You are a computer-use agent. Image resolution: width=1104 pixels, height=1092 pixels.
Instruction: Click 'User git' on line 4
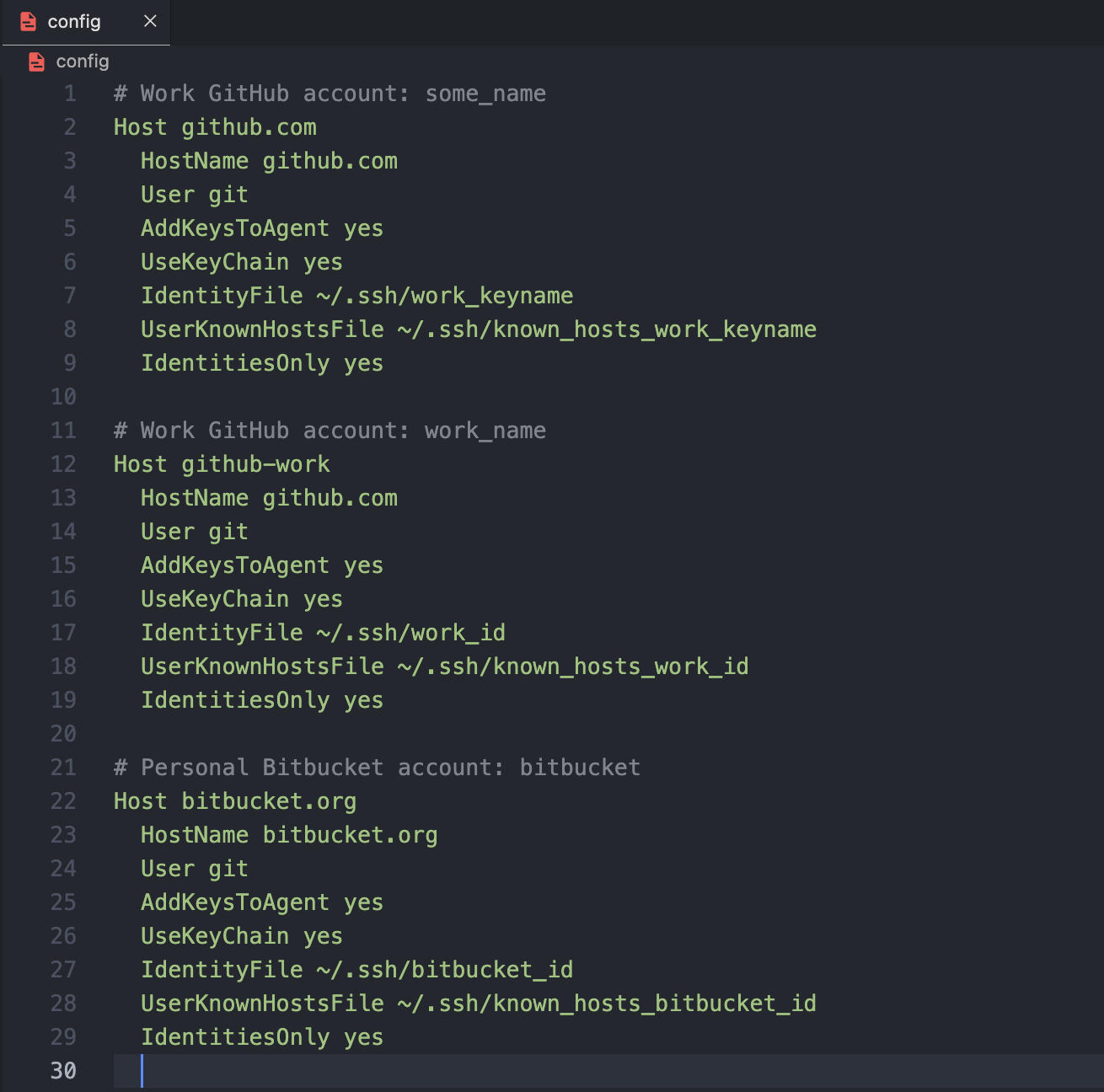[x=195, y=195]
